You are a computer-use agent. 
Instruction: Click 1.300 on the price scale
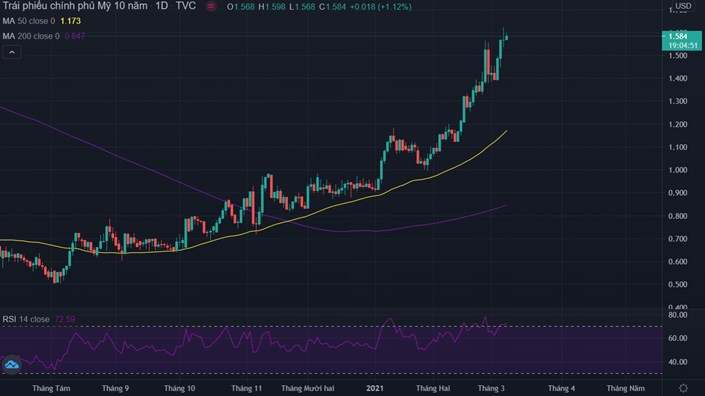678,101
